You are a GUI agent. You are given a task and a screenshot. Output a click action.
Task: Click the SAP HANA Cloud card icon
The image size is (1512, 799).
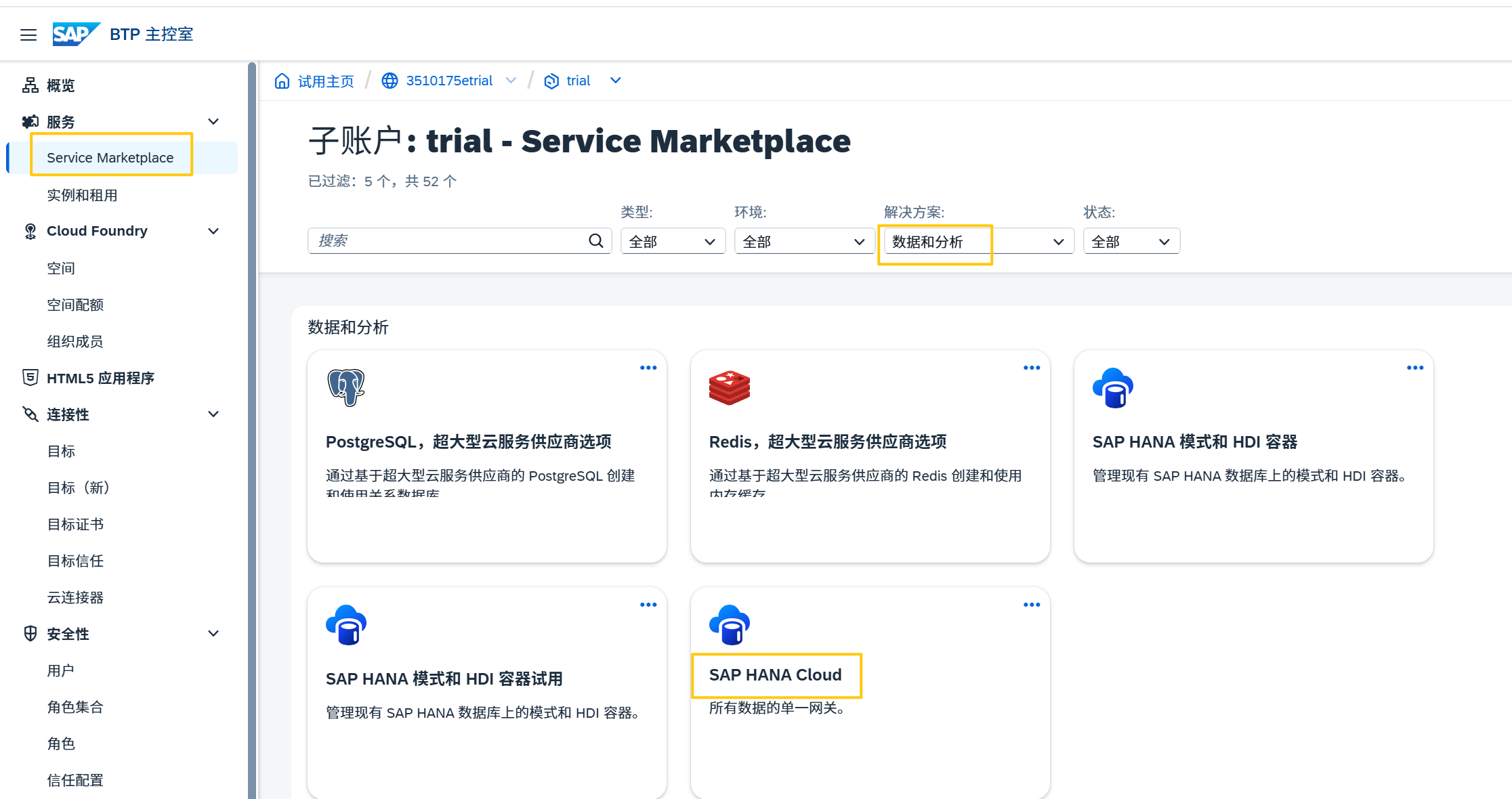pos(730,625)
